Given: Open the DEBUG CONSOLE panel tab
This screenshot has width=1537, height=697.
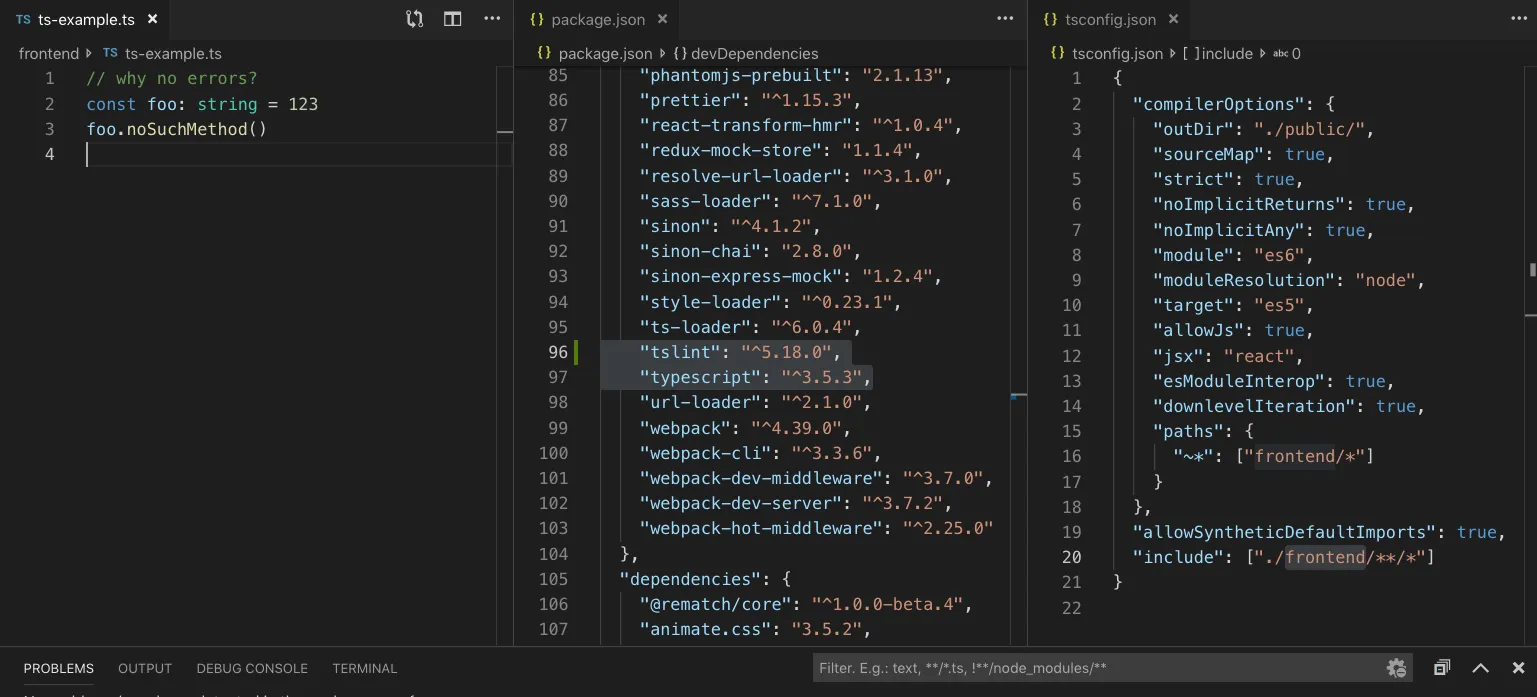Looking at the screenshot, I should tap(252, 668).
